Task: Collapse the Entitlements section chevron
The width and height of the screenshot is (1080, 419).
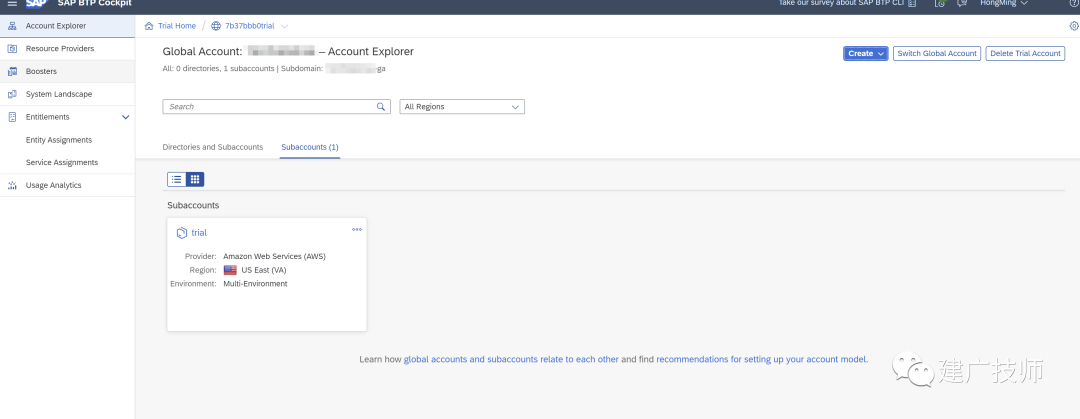Action: click(125, 117)
